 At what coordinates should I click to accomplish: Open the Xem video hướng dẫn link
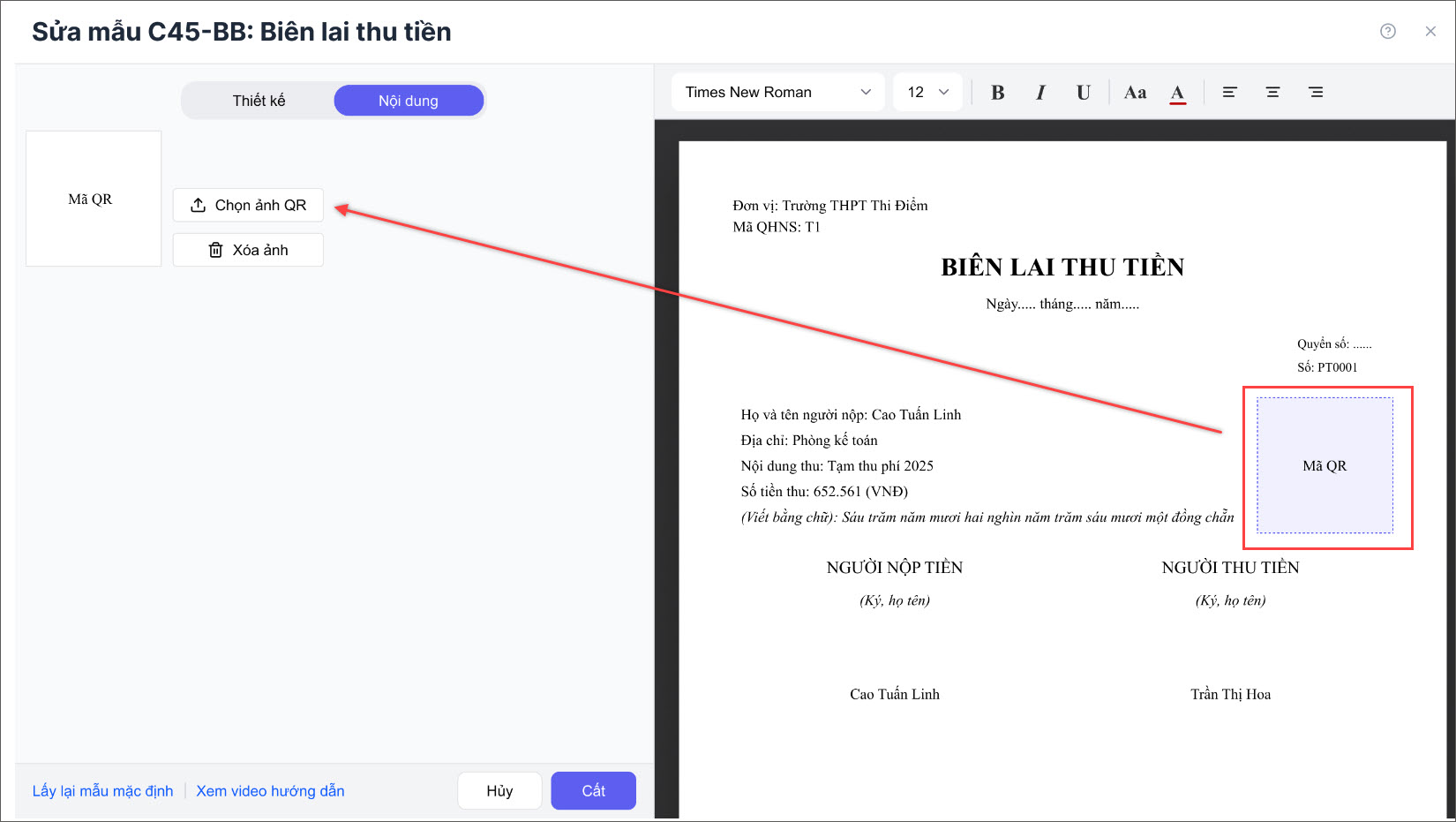270,791
